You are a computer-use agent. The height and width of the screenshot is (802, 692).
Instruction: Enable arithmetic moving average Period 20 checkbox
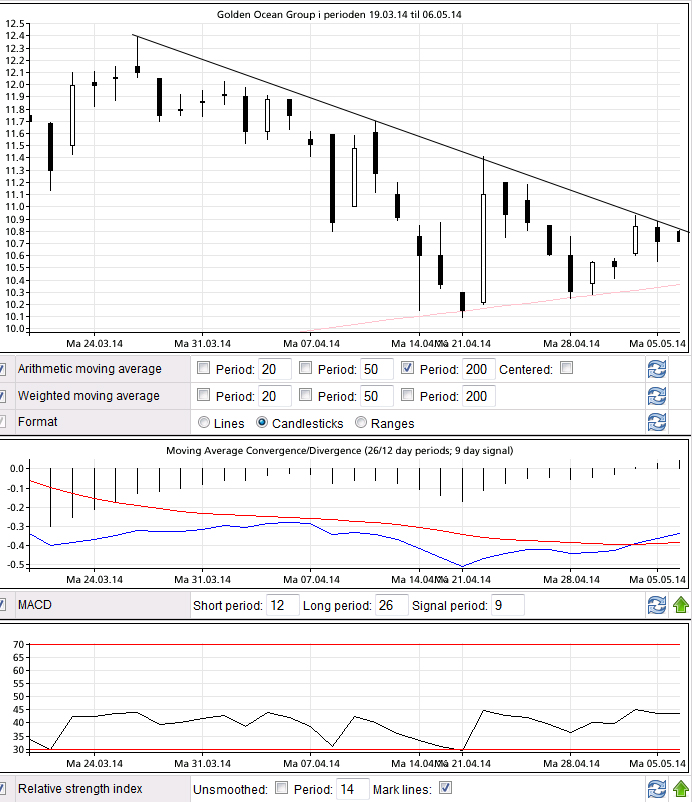tap(204, 369)
